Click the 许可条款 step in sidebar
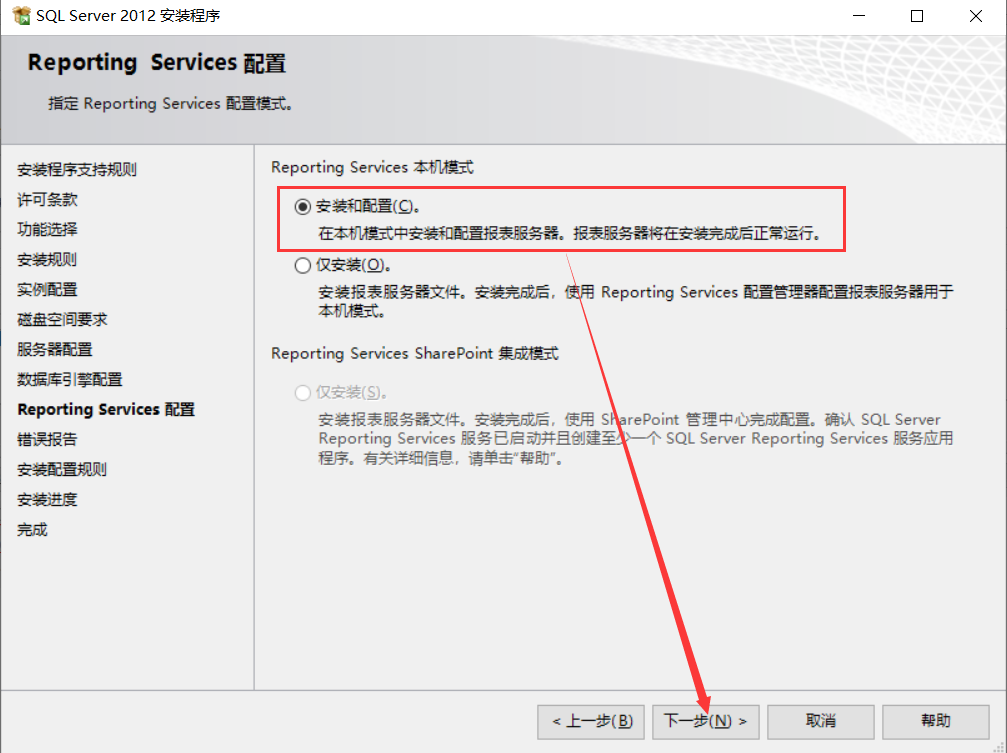The height and width of the screenshot is (753, 1007). [x=47, y=200]
